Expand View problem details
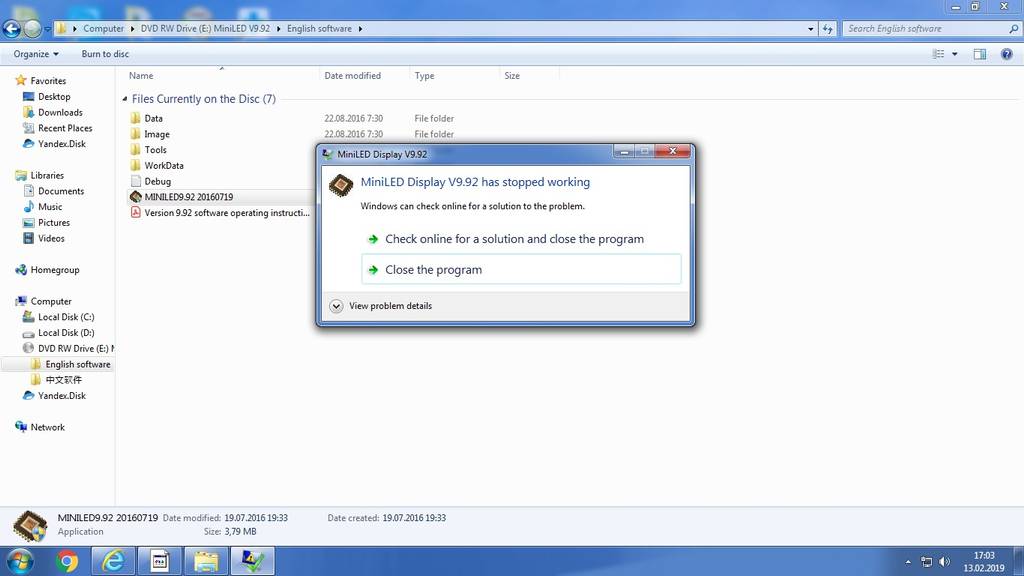The height and width of the screenshot is (576, 1024). click(381, 306)
